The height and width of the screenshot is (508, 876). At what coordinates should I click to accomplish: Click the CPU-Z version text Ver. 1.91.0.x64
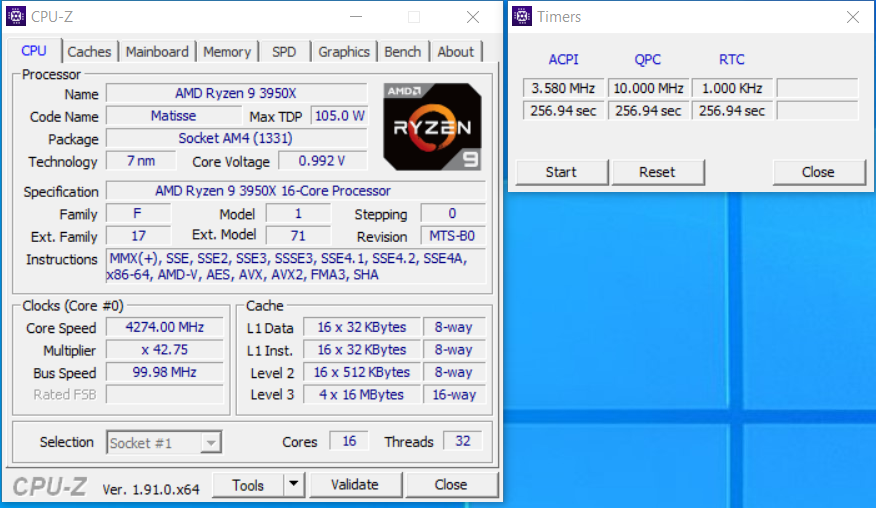tap(151, 490)
